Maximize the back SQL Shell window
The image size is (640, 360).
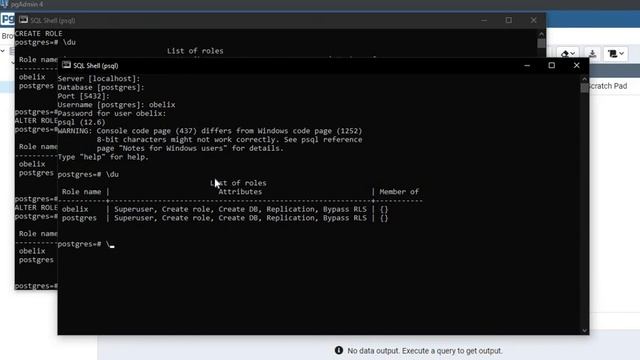pyautogui.click(x=509, y=20)
